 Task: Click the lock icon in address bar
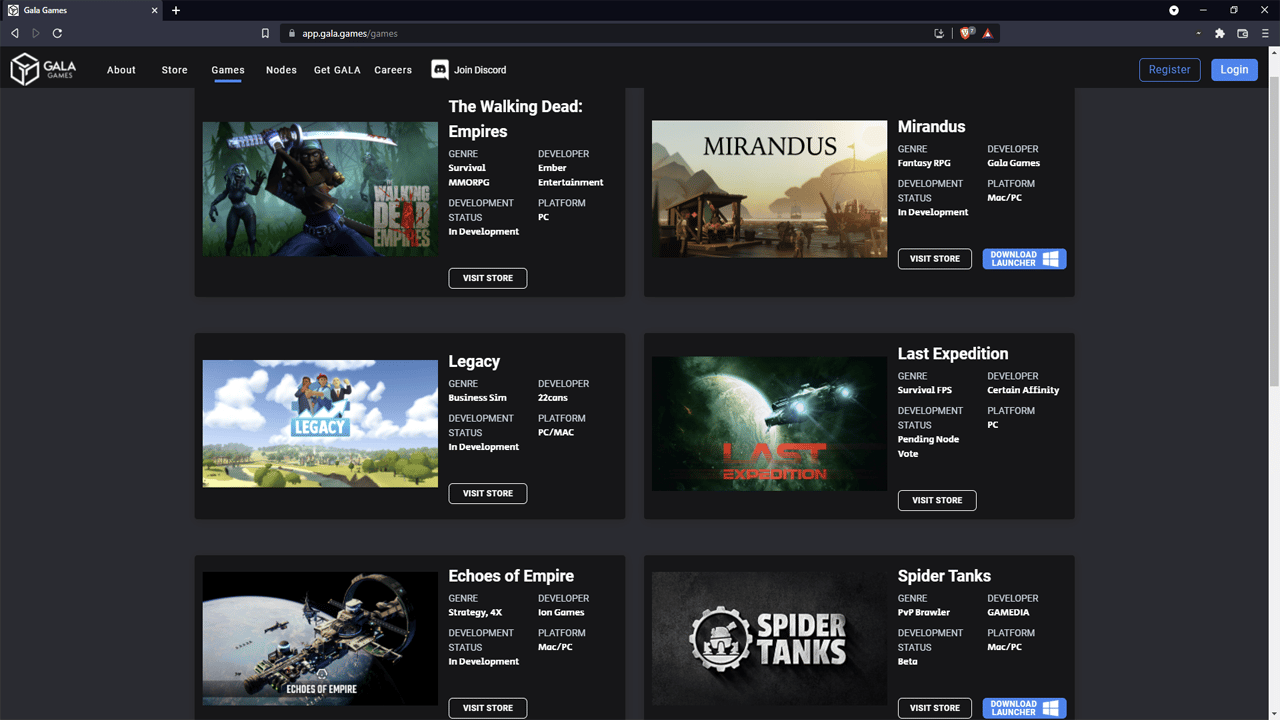coord(292,33)
